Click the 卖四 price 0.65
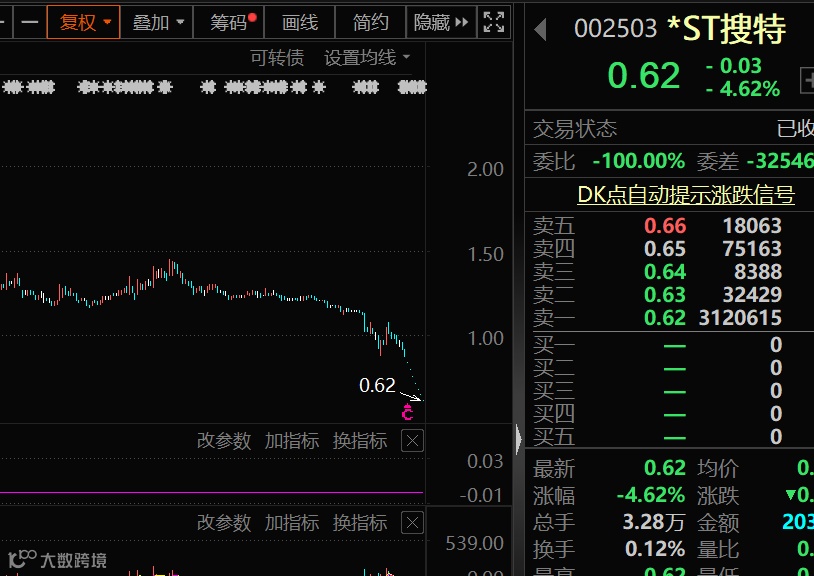This screenshot has width=814, height=576. point(665,249)
